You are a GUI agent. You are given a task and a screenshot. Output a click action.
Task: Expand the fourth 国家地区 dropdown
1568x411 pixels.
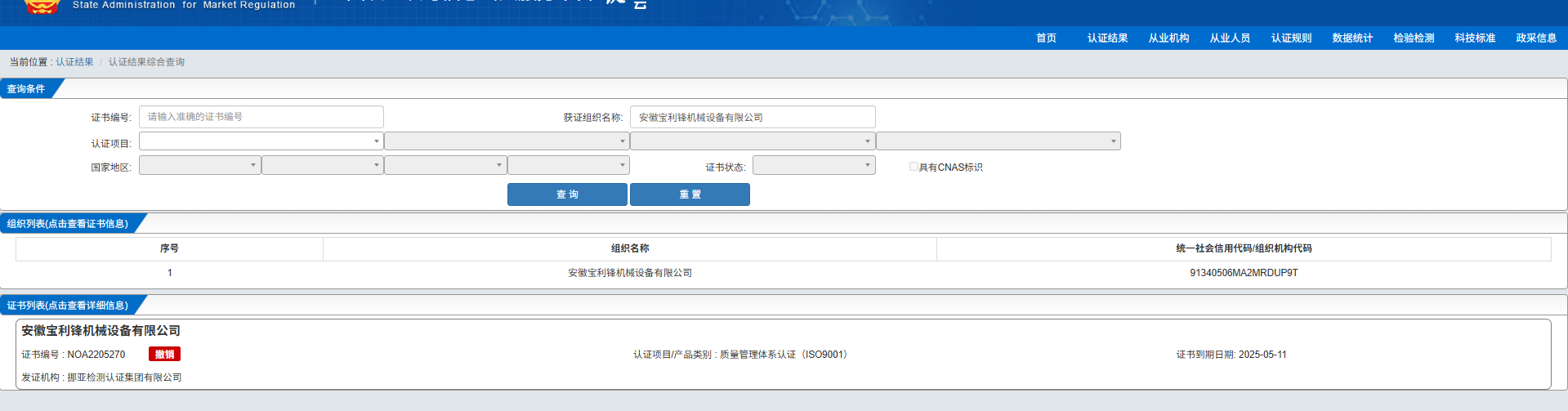(569, 165)
